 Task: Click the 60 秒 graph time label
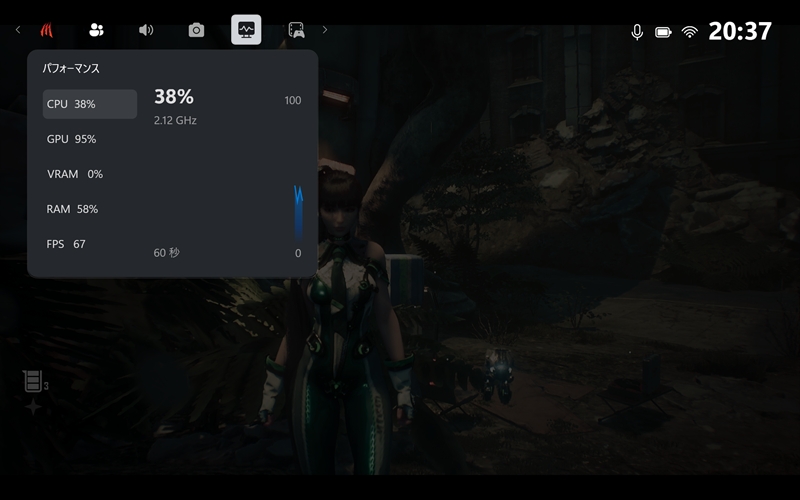click(166, 253)
